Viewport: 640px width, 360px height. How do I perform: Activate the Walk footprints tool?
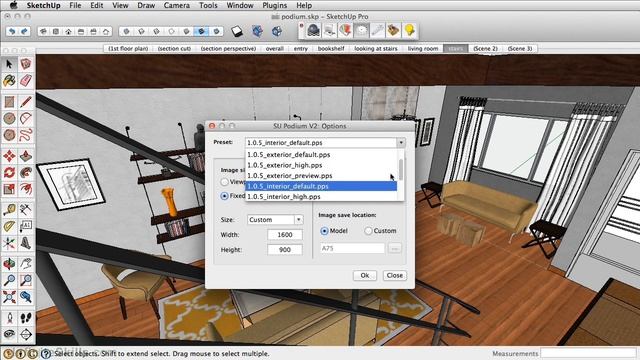click(x=26, y=318)
